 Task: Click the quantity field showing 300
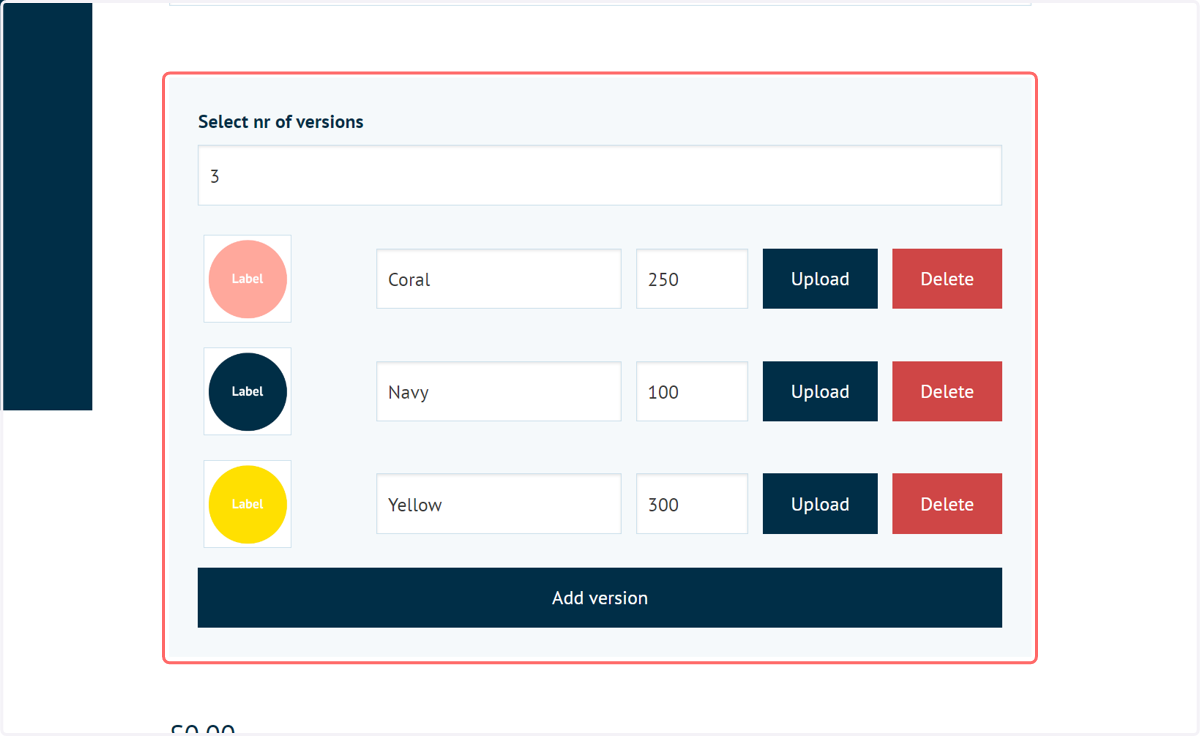click(692, 504)
